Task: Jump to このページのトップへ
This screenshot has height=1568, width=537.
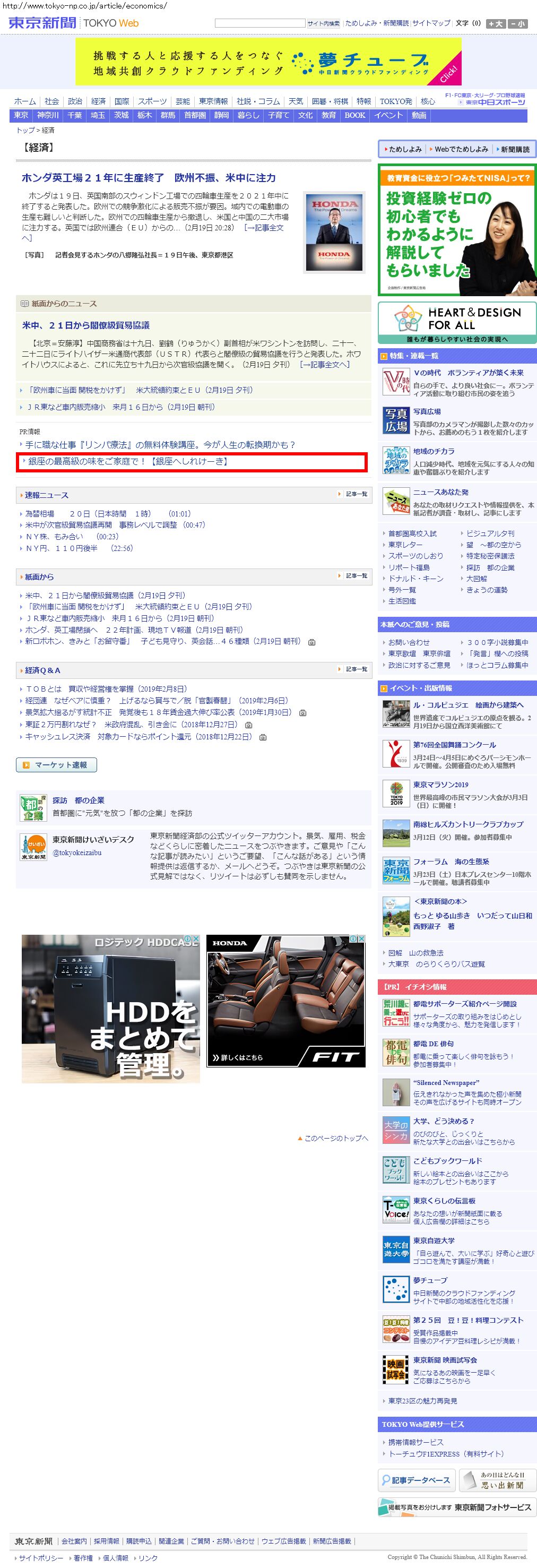Action: point(336,1138)
